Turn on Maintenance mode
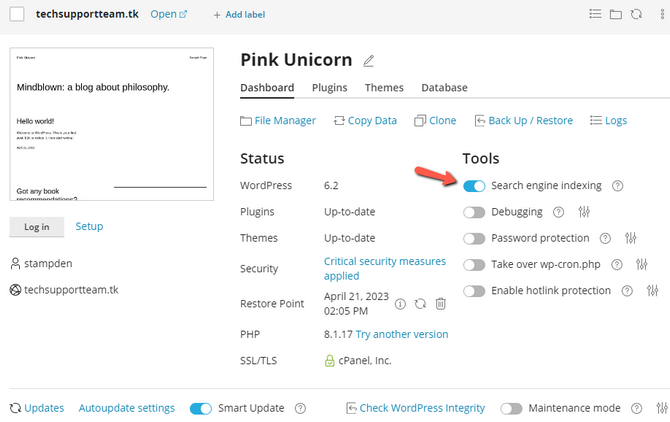 coord(511,408)
